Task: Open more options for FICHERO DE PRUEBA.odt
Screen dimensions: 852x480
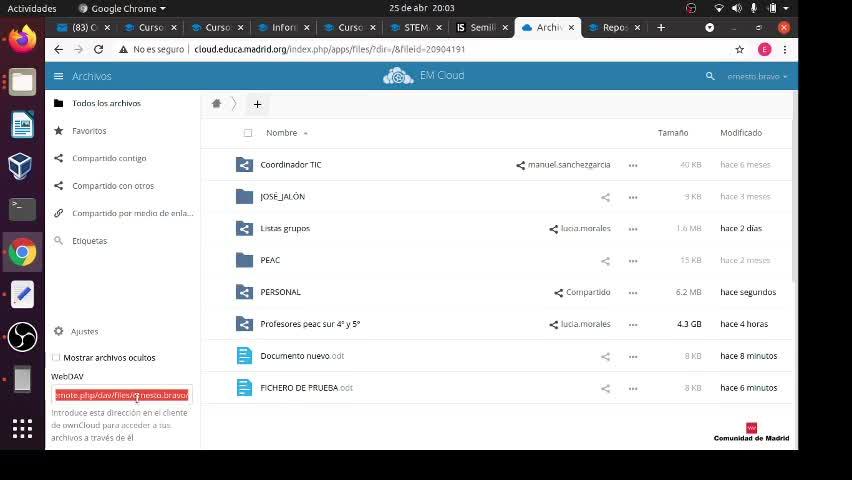Action: point(633,388)
